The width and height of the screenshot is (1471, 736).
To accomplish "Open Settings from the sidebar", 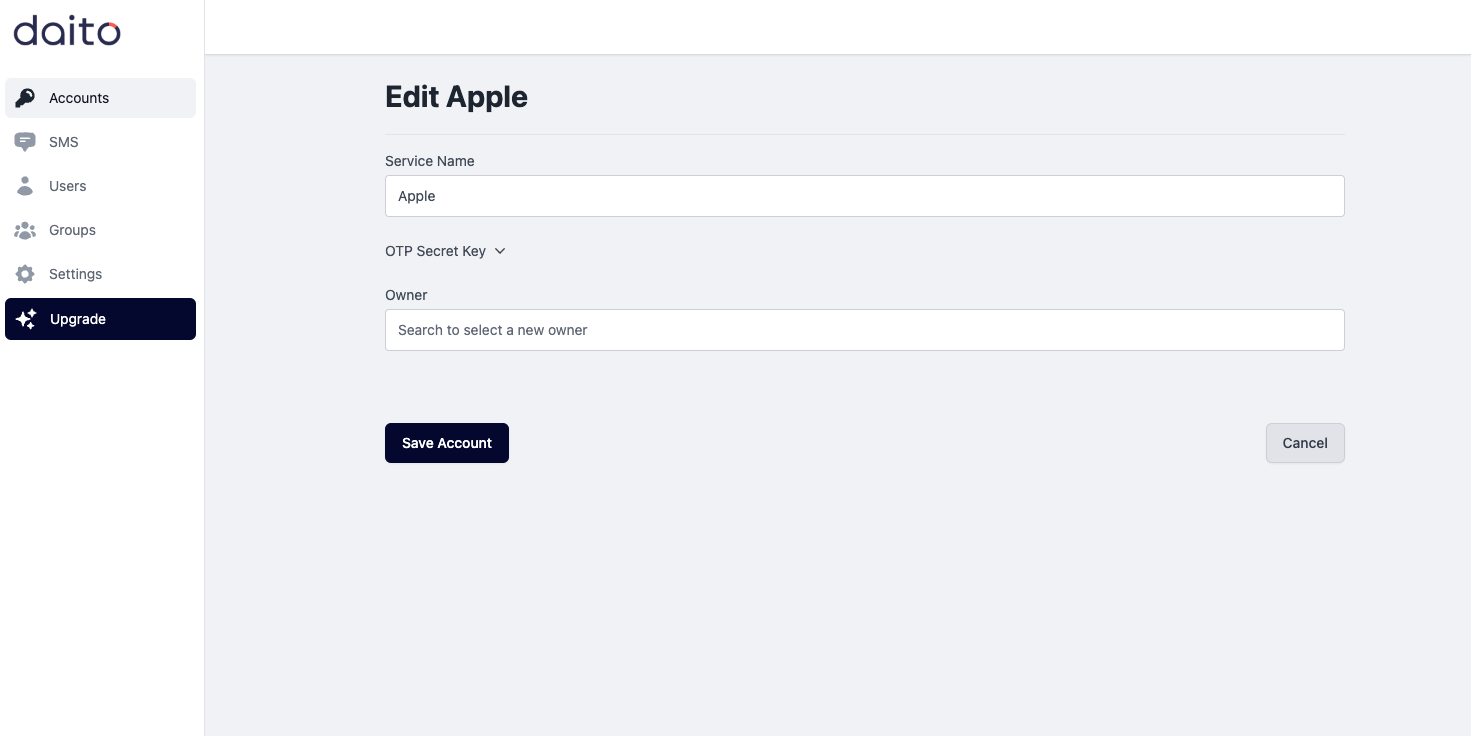I will pos(100,274).
